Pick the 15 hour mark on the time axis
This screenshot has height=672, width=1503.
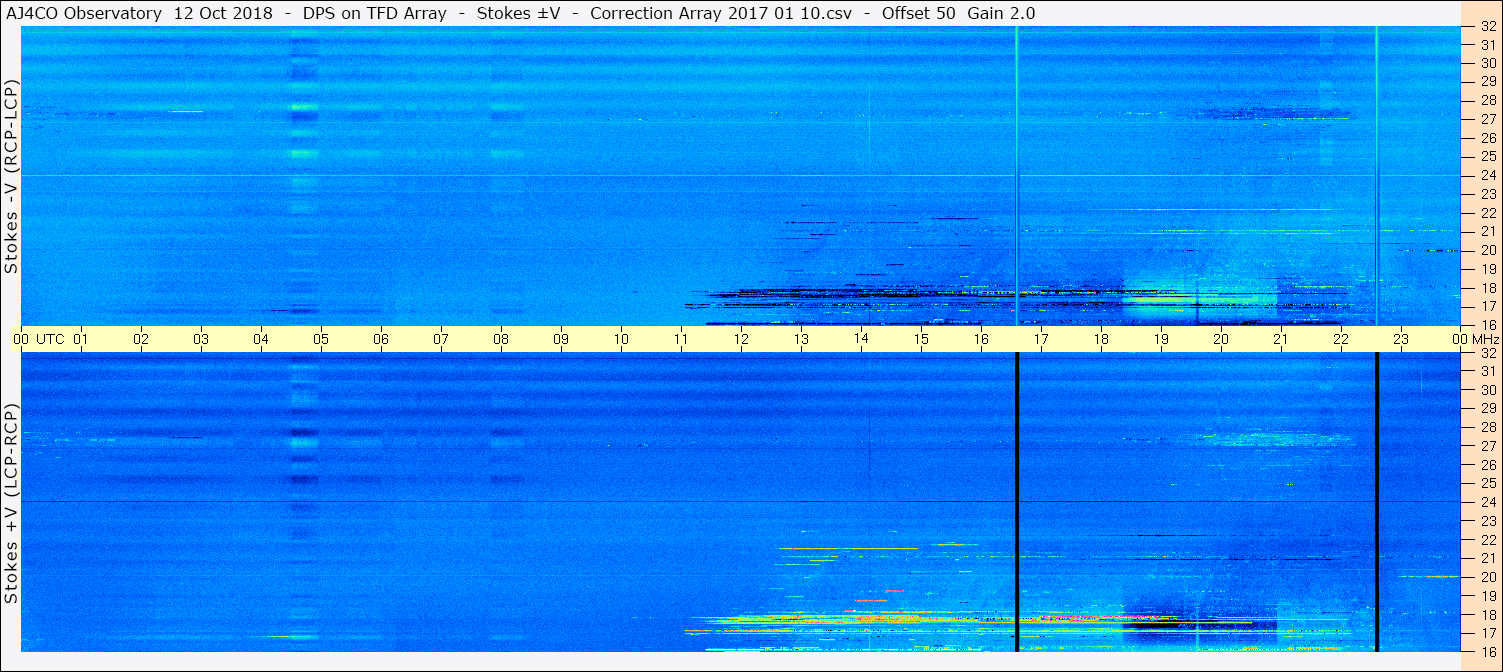pos(921,339)
